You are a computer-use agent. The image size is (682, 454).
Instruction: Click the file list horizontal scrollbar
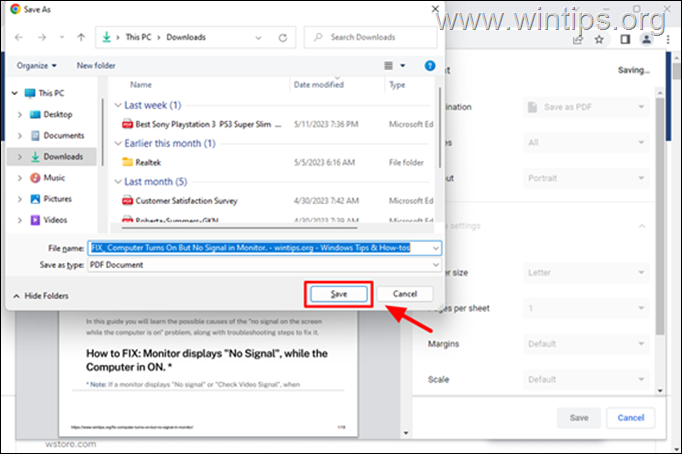click(240, 227)
